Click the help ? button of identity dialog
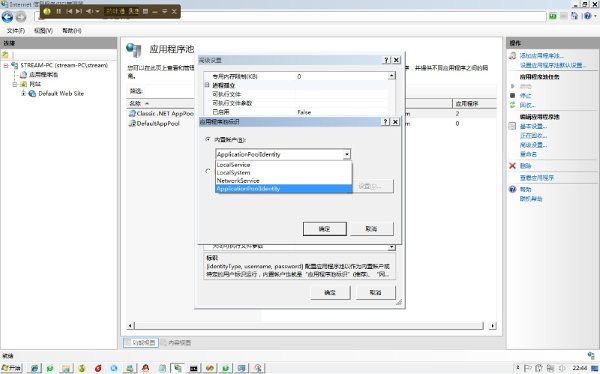 click(x=385, y=122)
